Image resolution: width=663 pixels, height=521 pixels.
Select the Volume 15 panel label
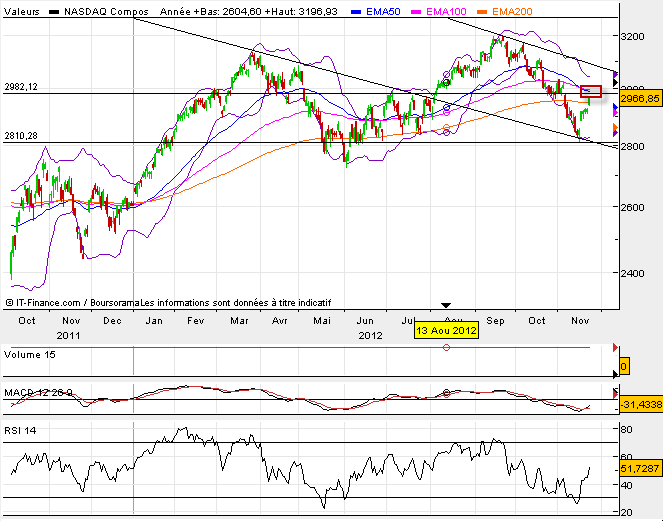coord(31,354)
